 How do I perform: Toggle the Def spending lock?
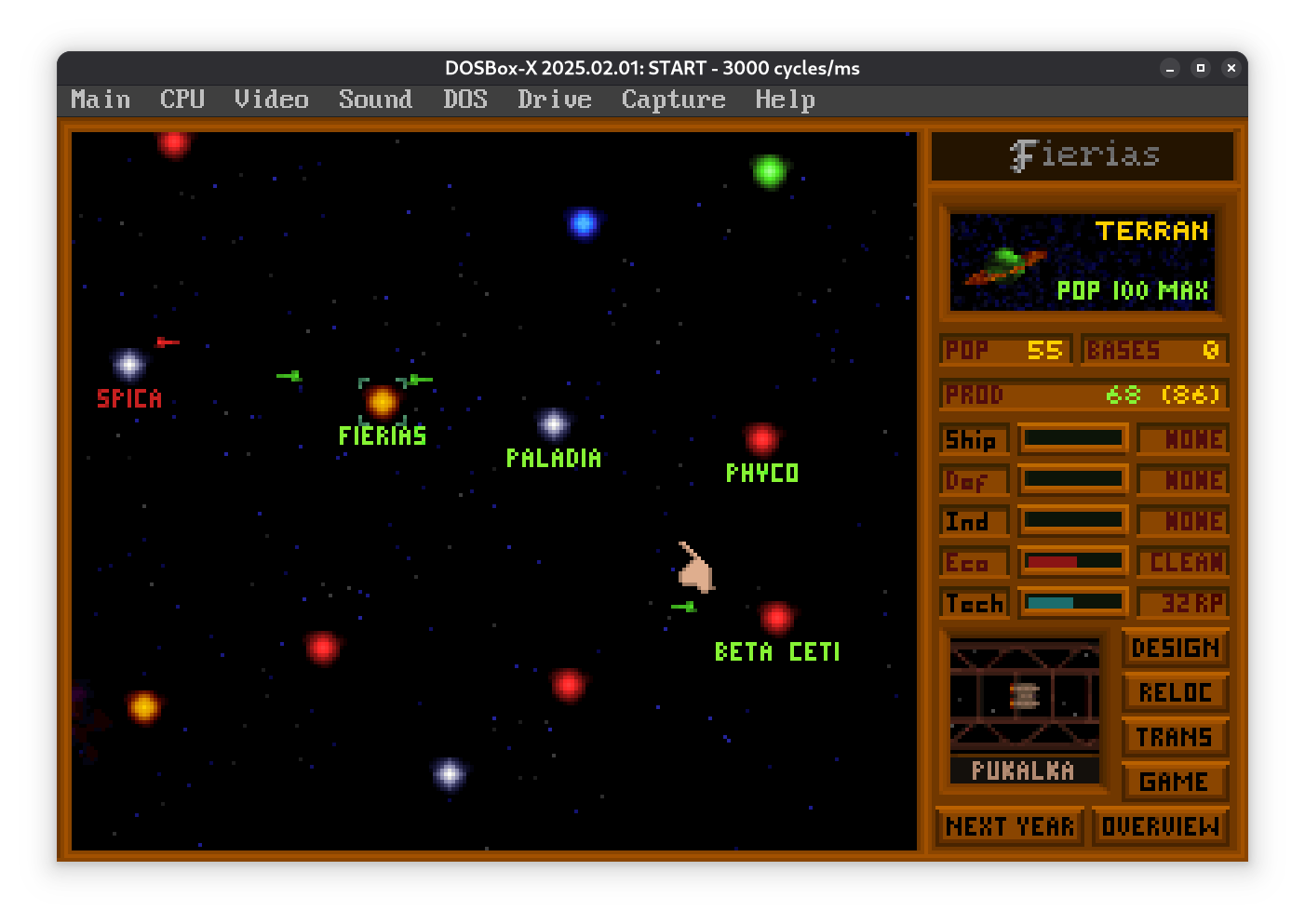click(974, 481)
